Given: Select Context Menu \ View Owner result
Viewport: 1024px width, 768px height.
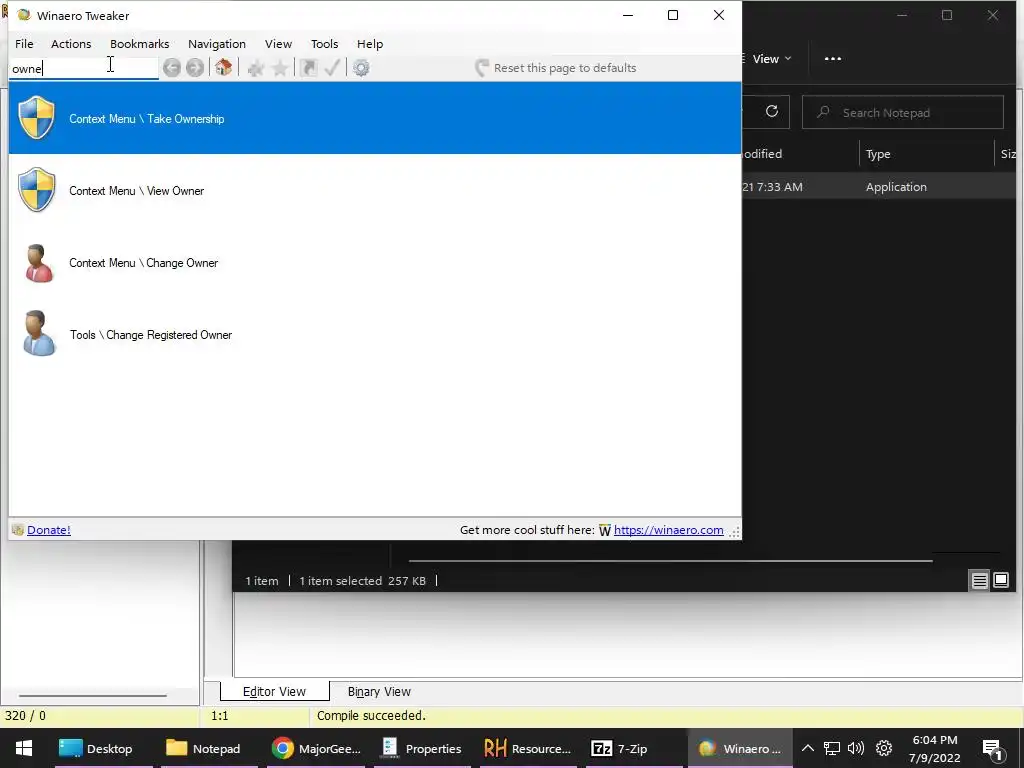Looking at the screenshot, I should [375, 190].
